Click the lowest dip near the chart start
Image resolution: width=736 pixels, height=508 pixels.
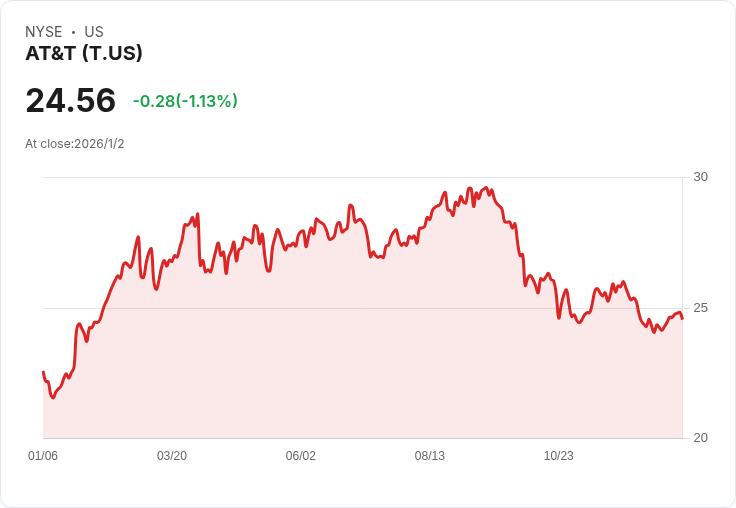(x=53, y=397)
